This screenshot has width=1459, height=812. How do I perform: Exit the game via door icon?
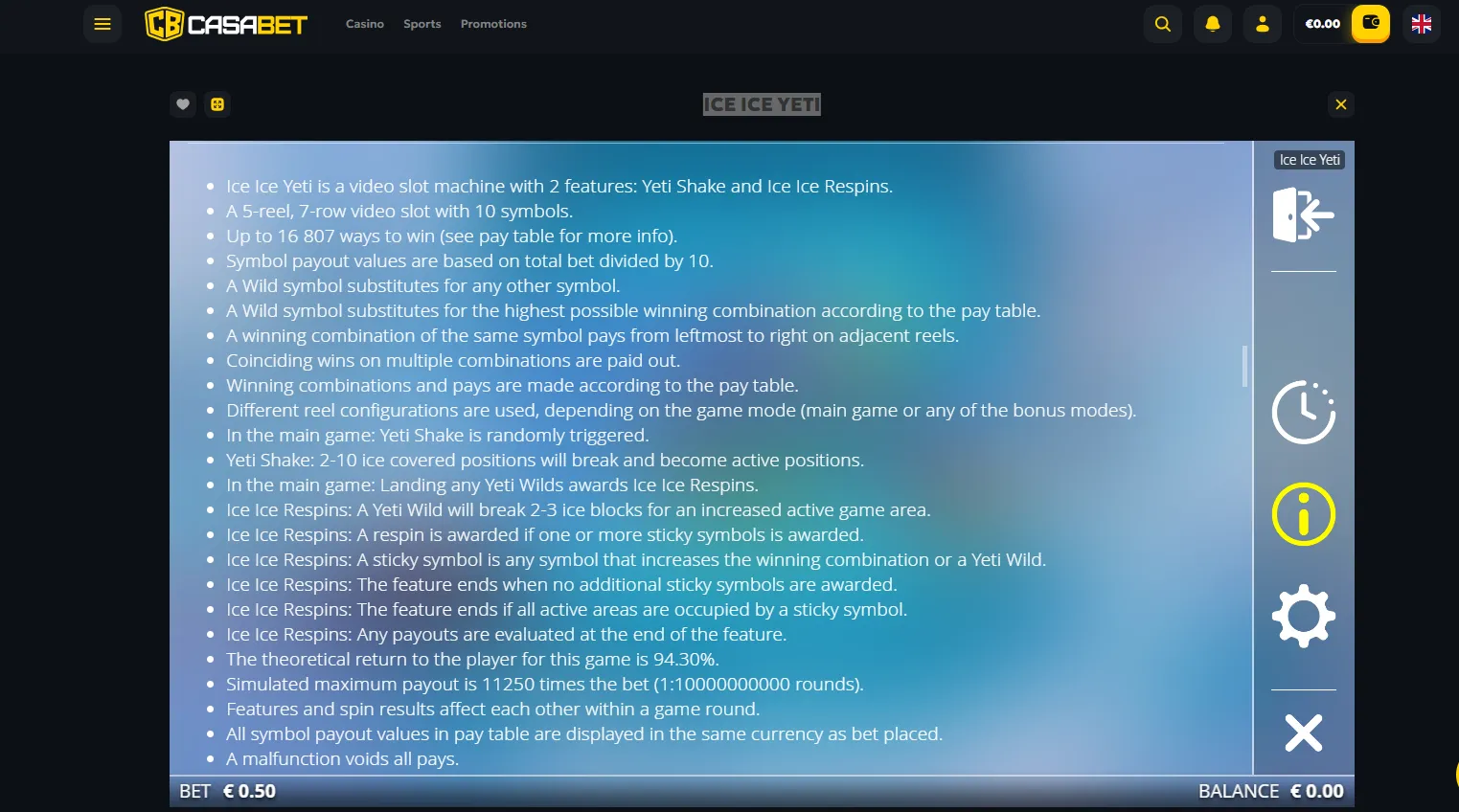pos(1304,214)
